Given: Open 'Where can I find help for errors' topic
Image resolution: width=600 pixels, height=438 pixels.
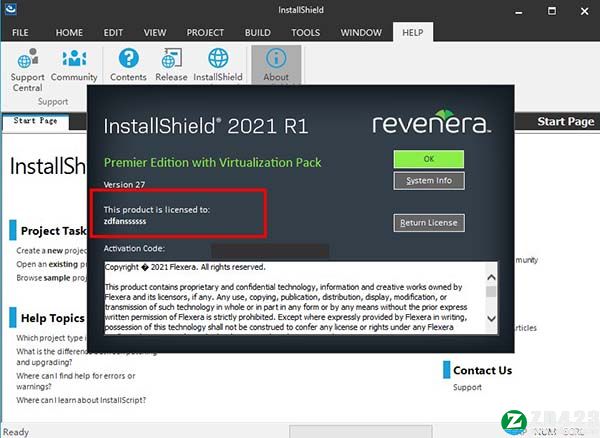Looking at the screenshot, I should [x=76, y=381].
